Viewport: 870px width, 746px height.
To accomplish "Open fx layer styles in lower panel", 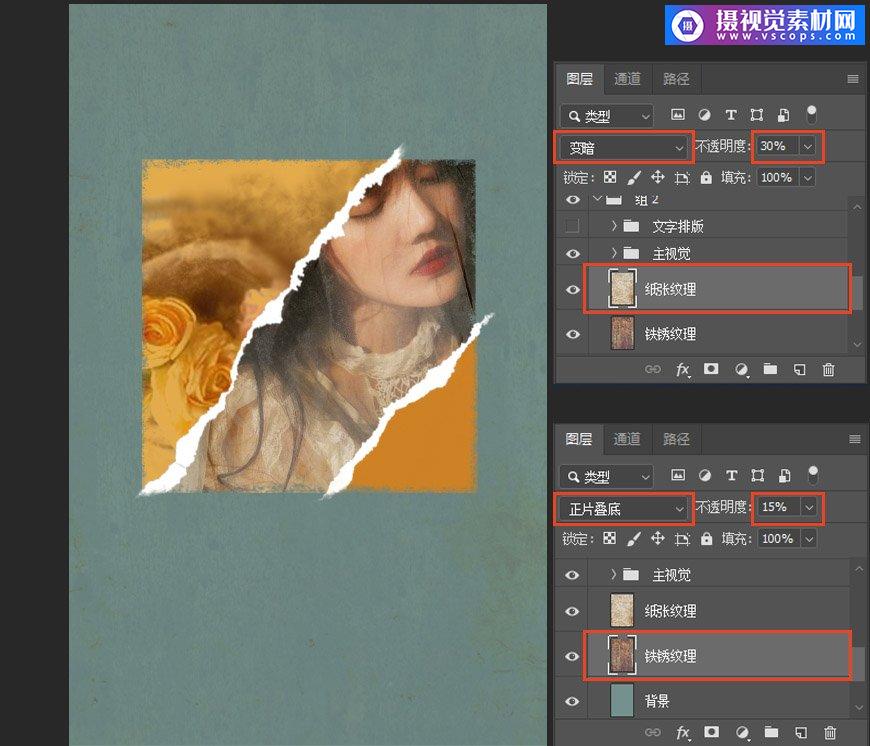I will [683, 733].
